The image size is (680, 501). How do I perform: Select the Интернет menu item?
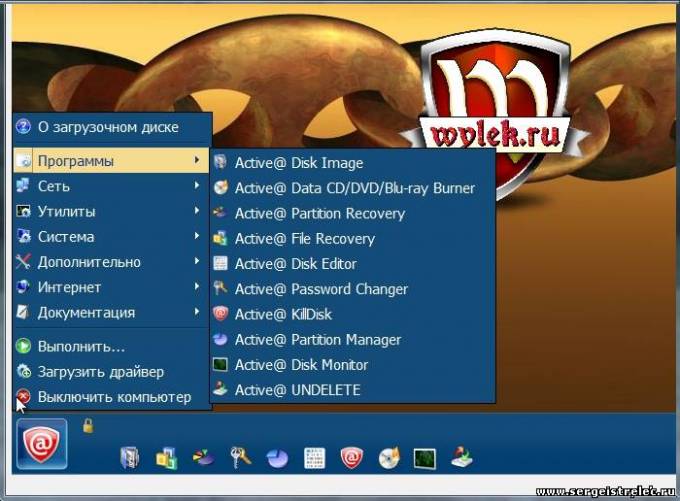pyautogui.click(x=112, y=287)
